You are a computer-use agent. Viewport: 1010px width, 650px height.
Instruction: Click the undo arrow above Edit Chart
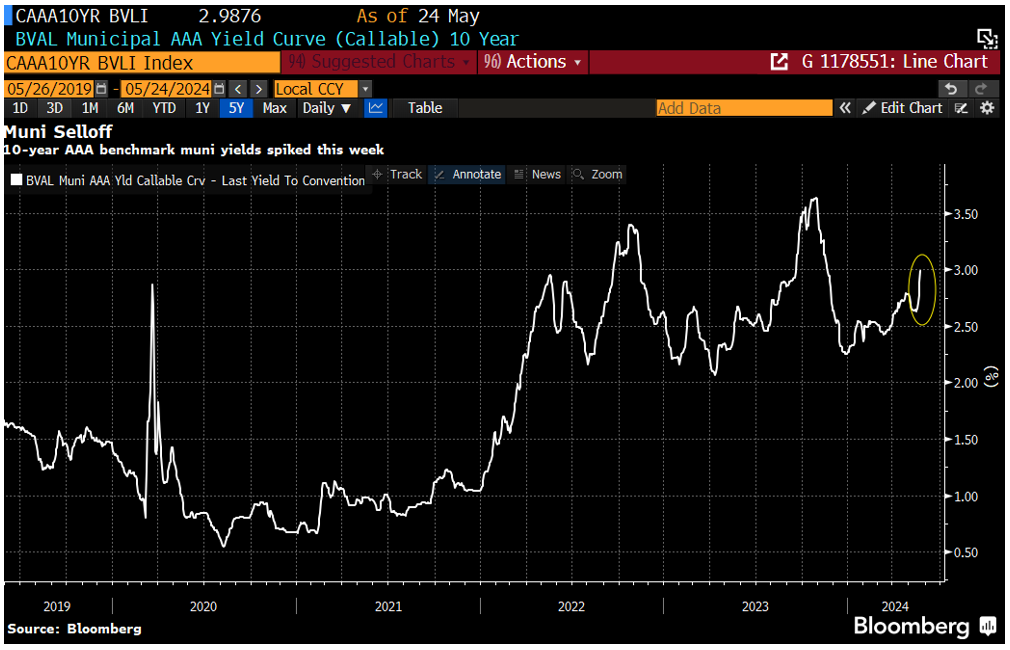950,88
